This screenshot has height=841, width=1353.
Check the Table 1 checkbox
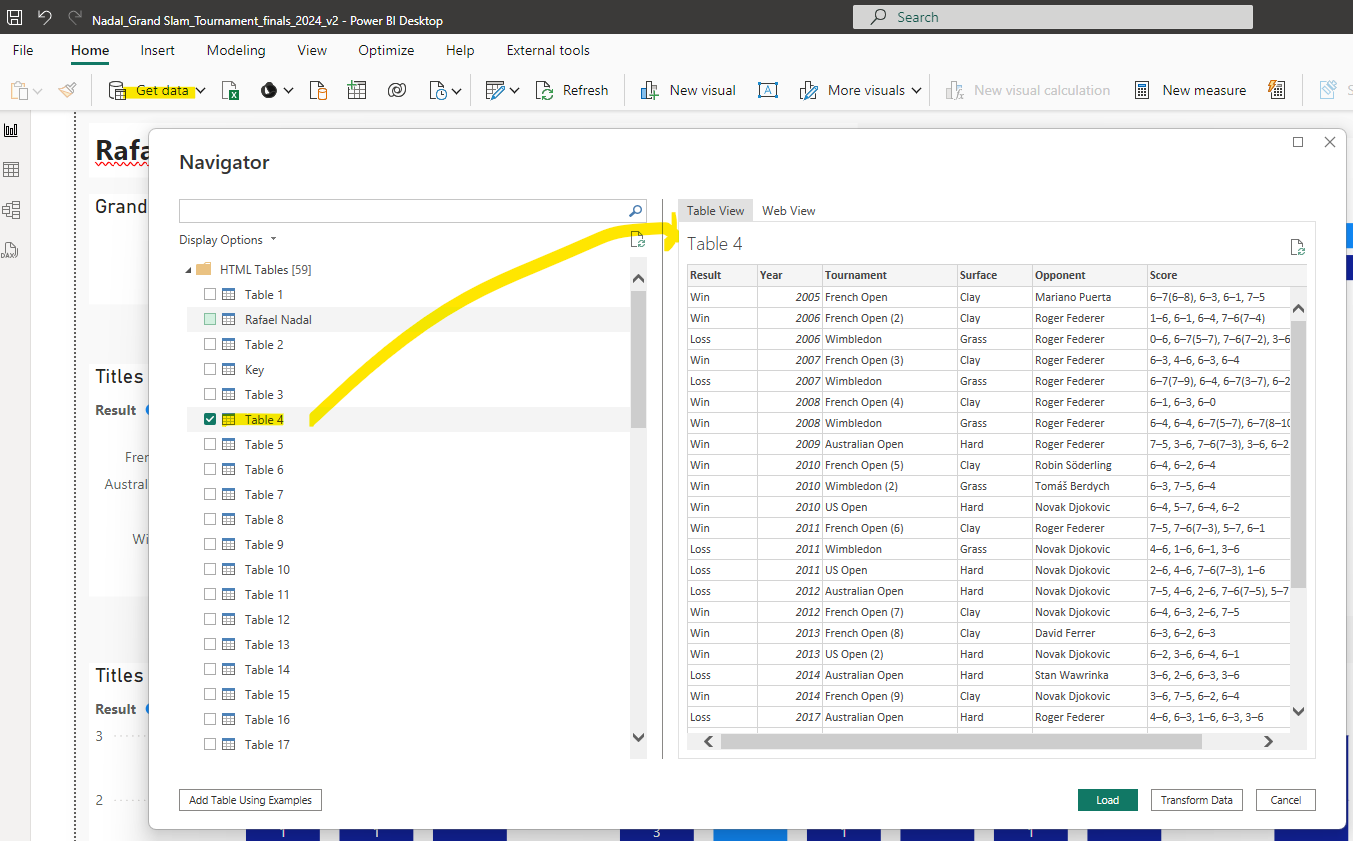(210, 294)
